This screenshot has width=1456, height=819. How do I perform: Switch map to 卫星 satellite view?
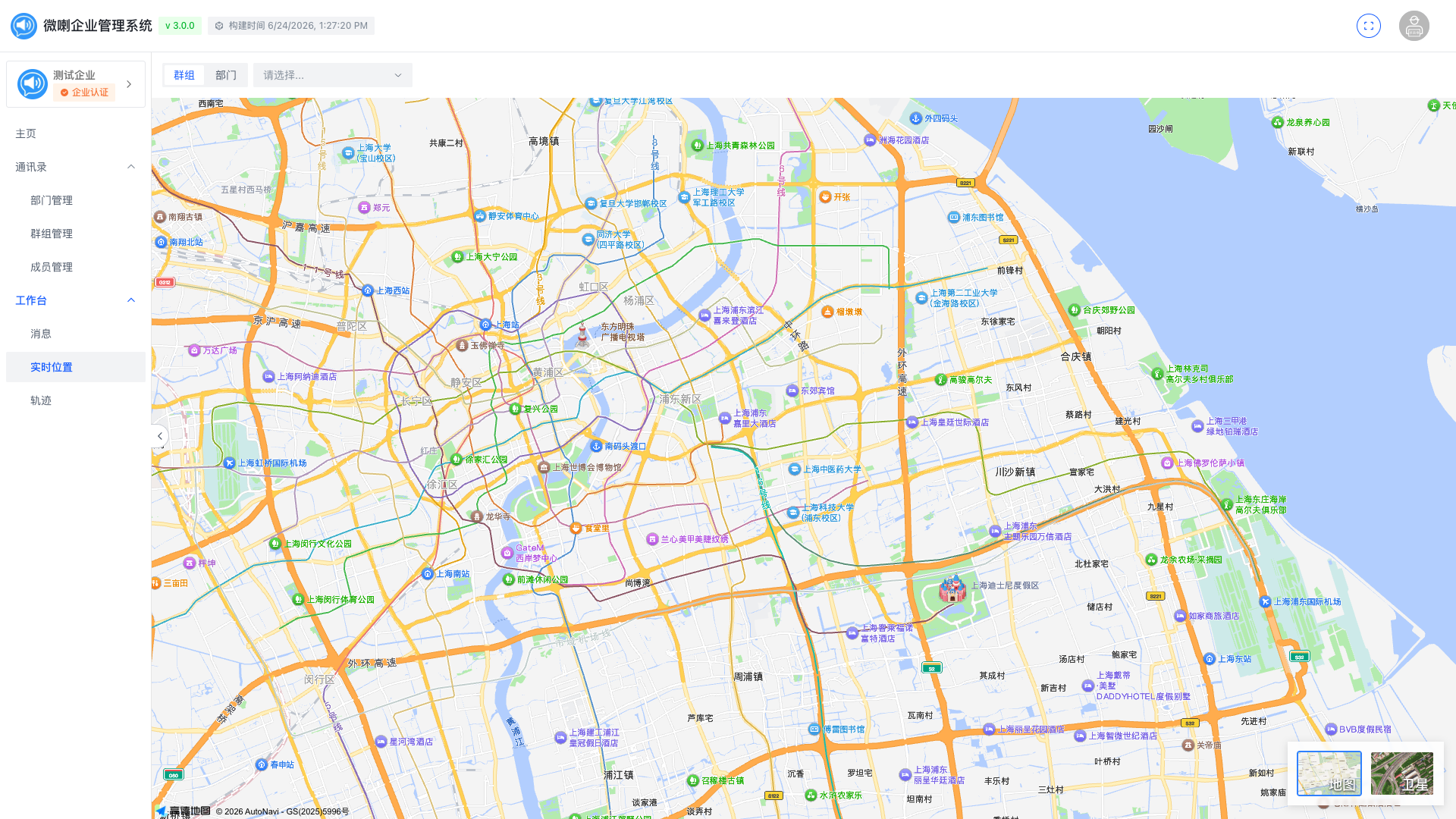[1402, 773]
